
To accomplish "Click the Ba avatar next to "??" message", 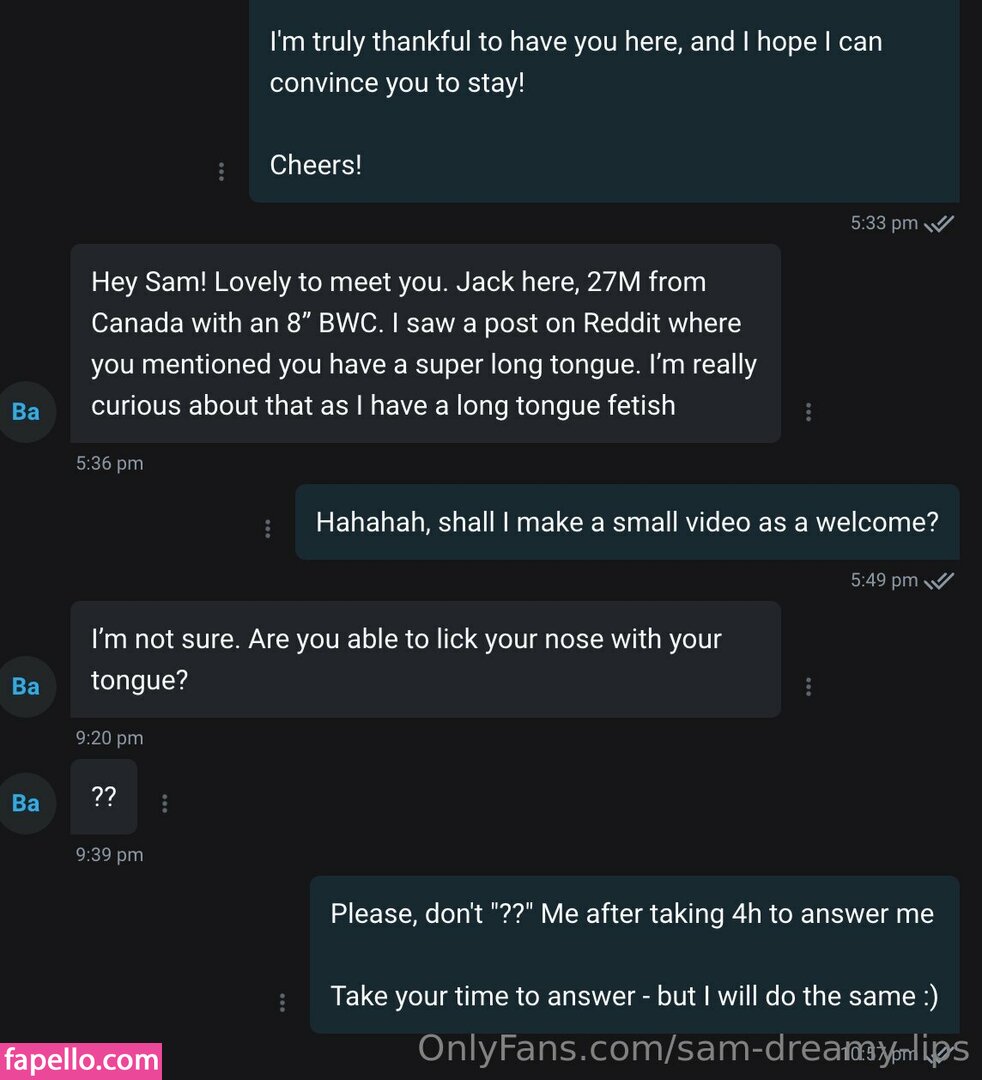I will (x=26, y=803).
